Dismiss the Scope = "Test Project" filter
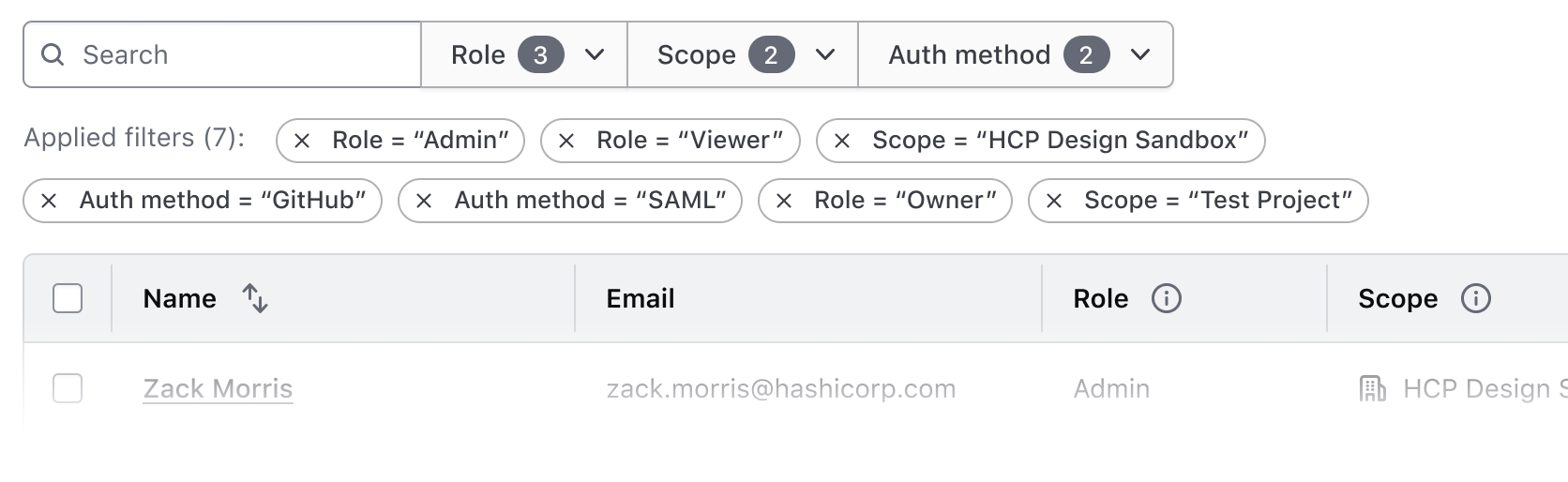1568x482 pixels. tap(1054, 201)
